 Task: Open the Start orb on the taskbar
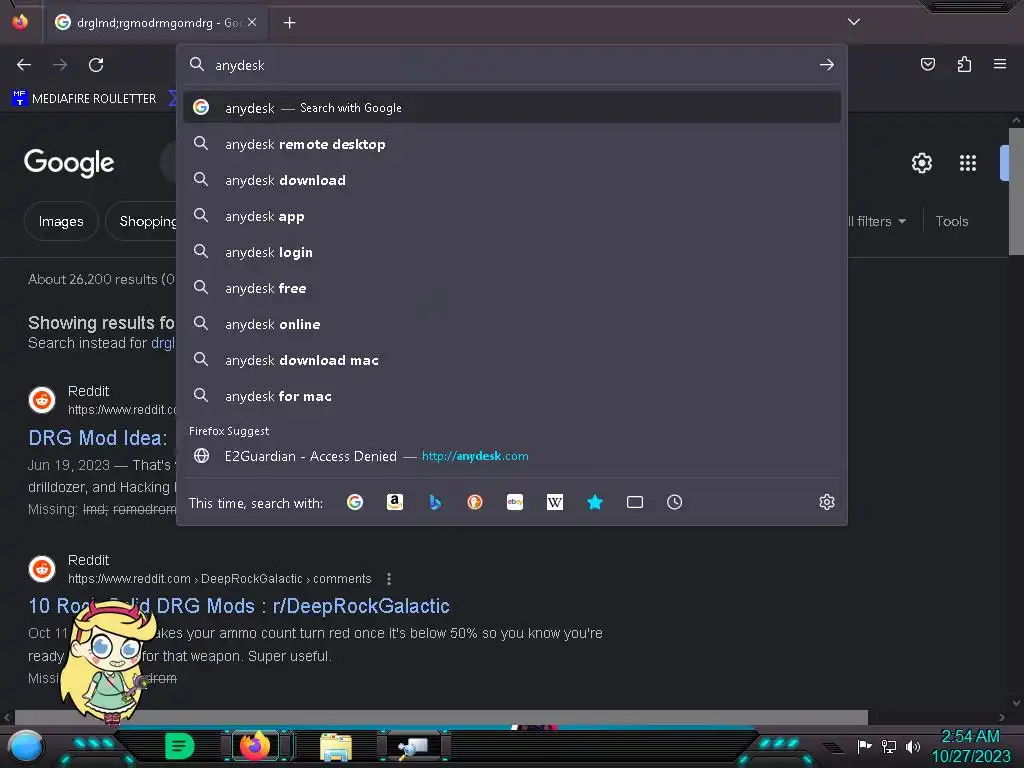(25, 746)
